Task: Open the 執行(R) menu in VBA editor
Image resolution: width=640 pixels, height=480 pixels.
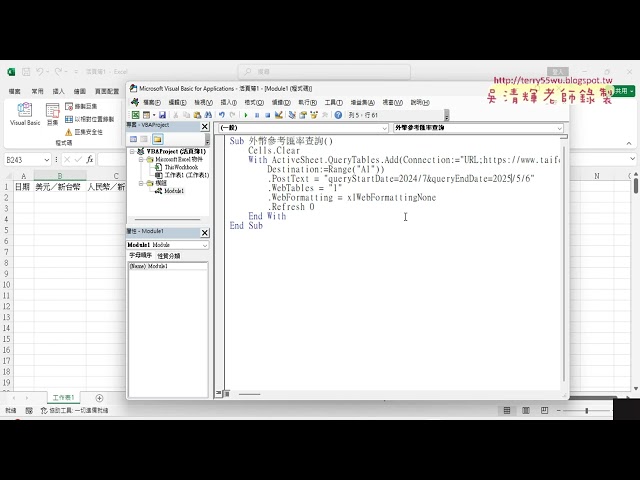Action: (x=307, y=102)
